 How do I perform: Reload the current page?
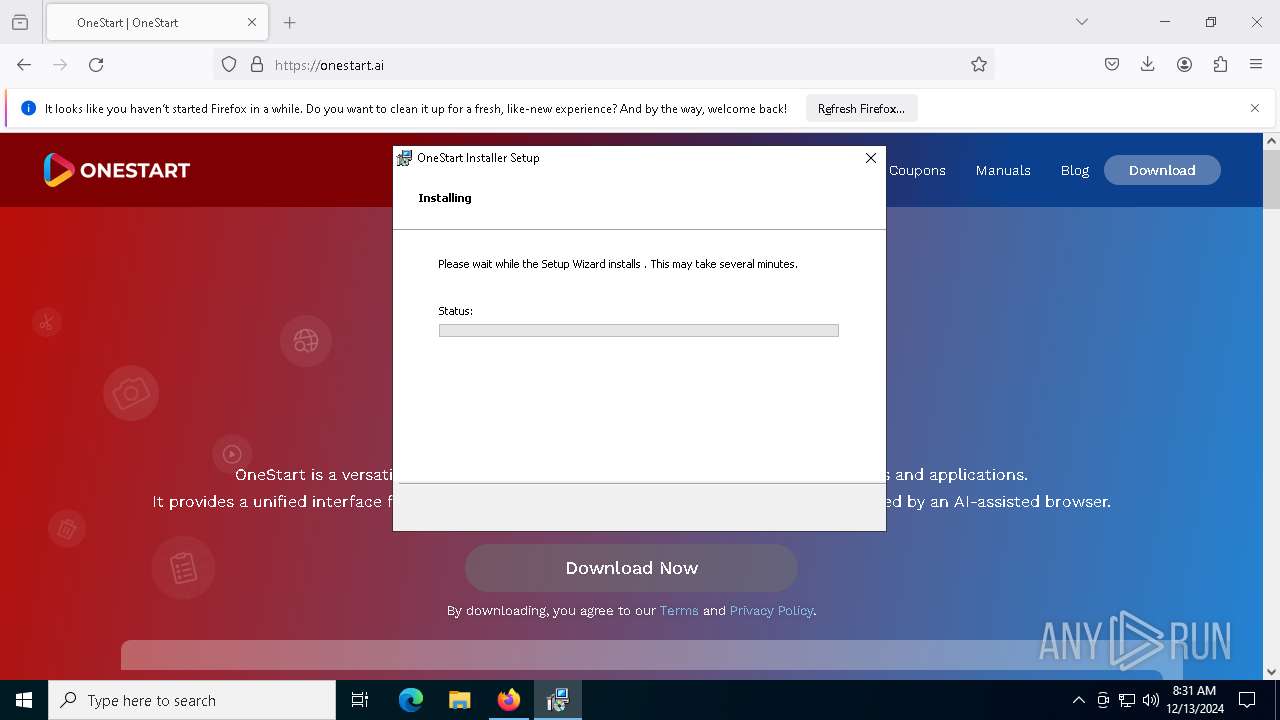pyautogui.click(x=96, y=64)
